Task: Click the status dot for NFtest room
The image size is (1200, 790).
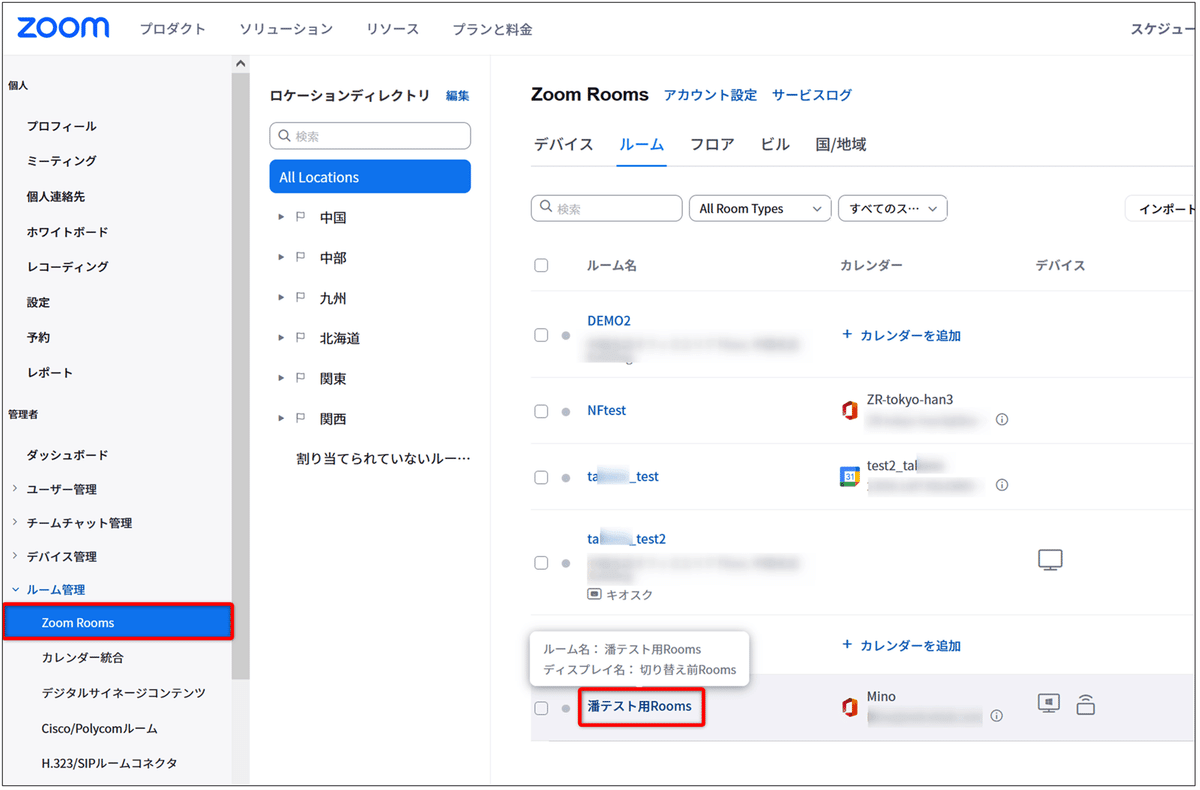Action: coord(566,412)
